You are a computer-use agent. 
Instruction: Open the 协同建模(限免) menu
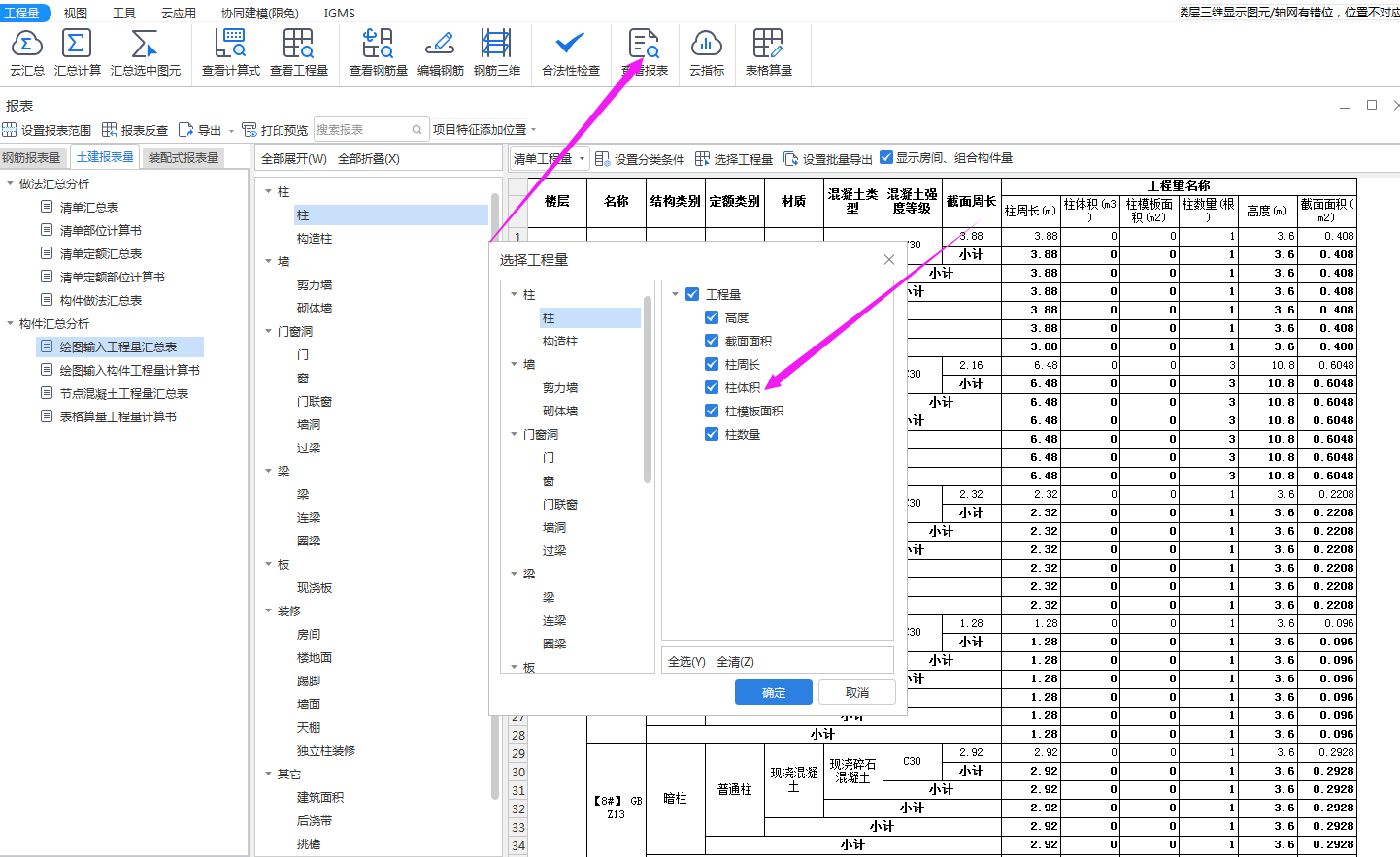[259, 13]
